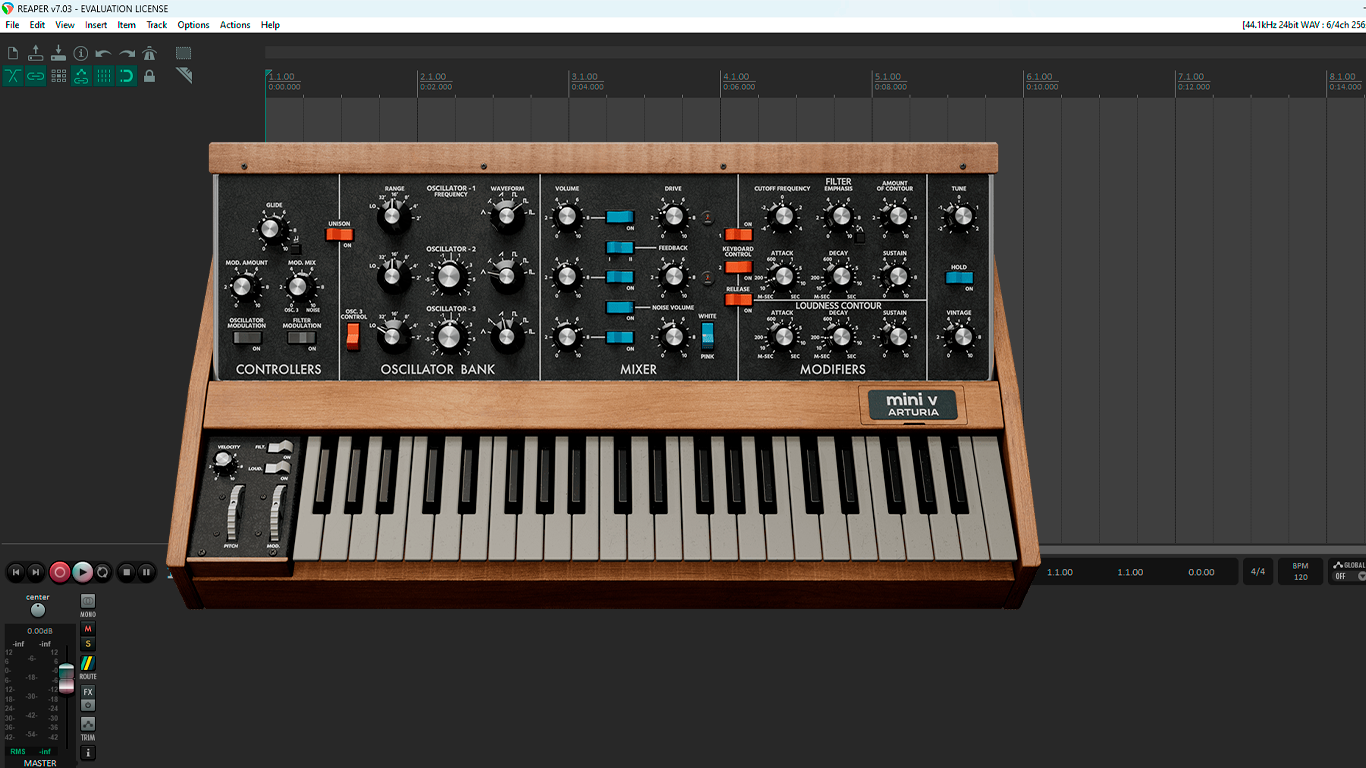Image resolution: width=1366 pixels, height=768 pixels.
Task: Click the 4.1.00 ruler marker
Action: click(x=736, y=77)
